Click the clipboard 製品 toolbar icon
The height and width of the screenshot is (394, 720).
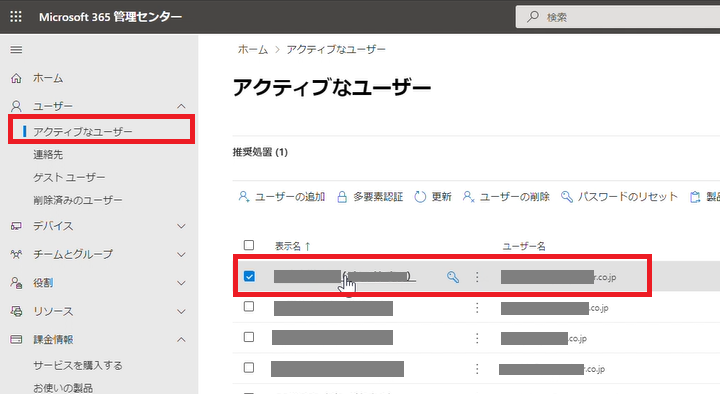click(x=695, y=197)
